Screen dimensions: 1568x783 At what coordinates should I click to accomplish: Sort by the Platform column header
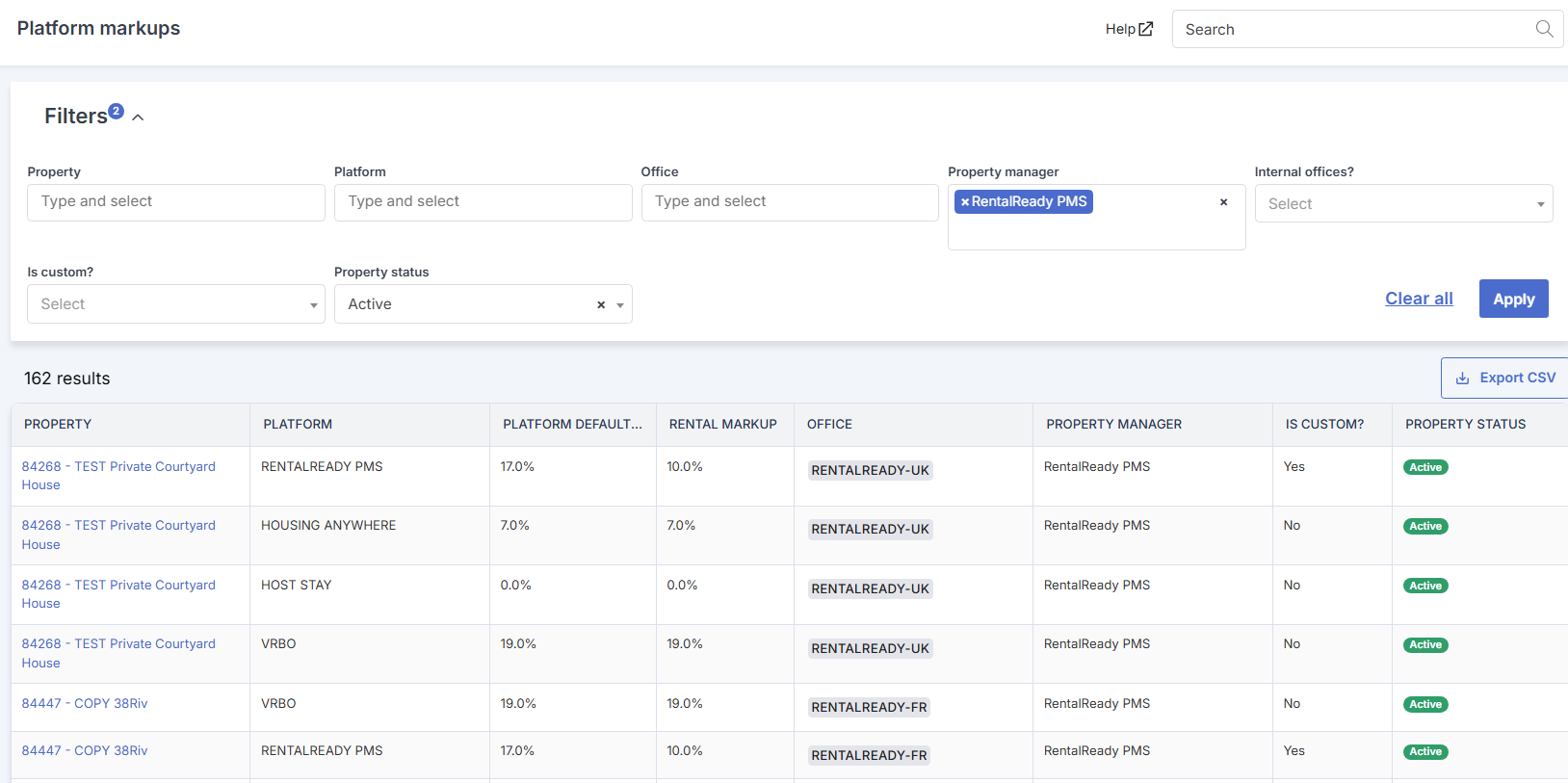click(298, 424)
